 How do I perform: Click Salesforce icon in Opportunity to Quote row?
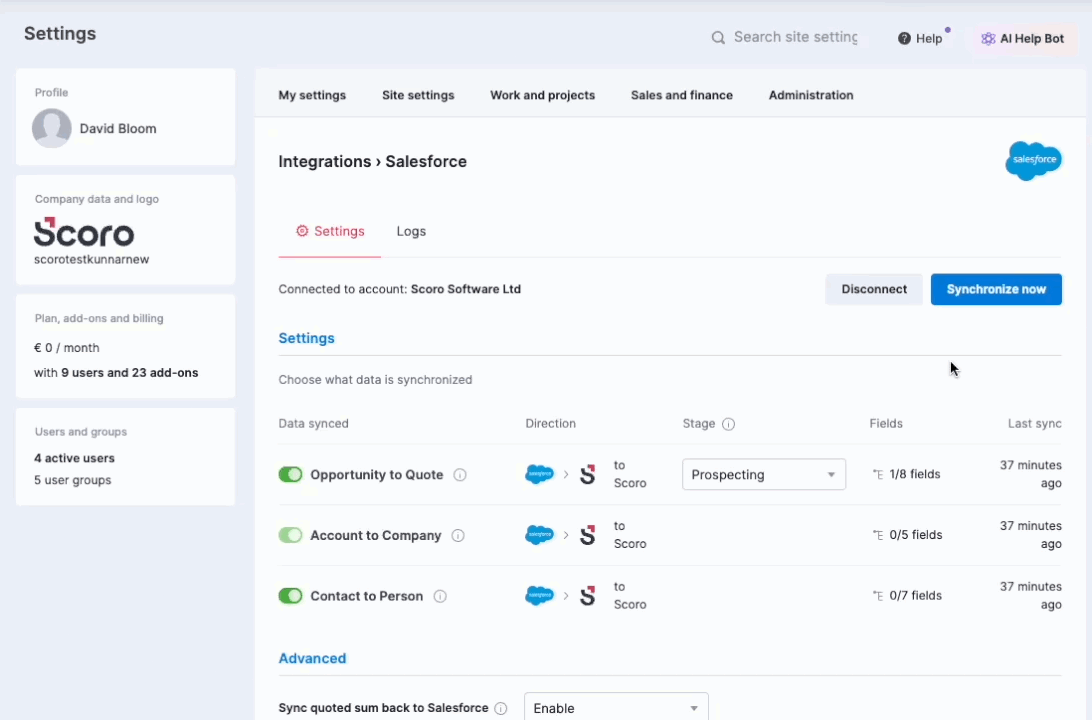tap(539, 474)
